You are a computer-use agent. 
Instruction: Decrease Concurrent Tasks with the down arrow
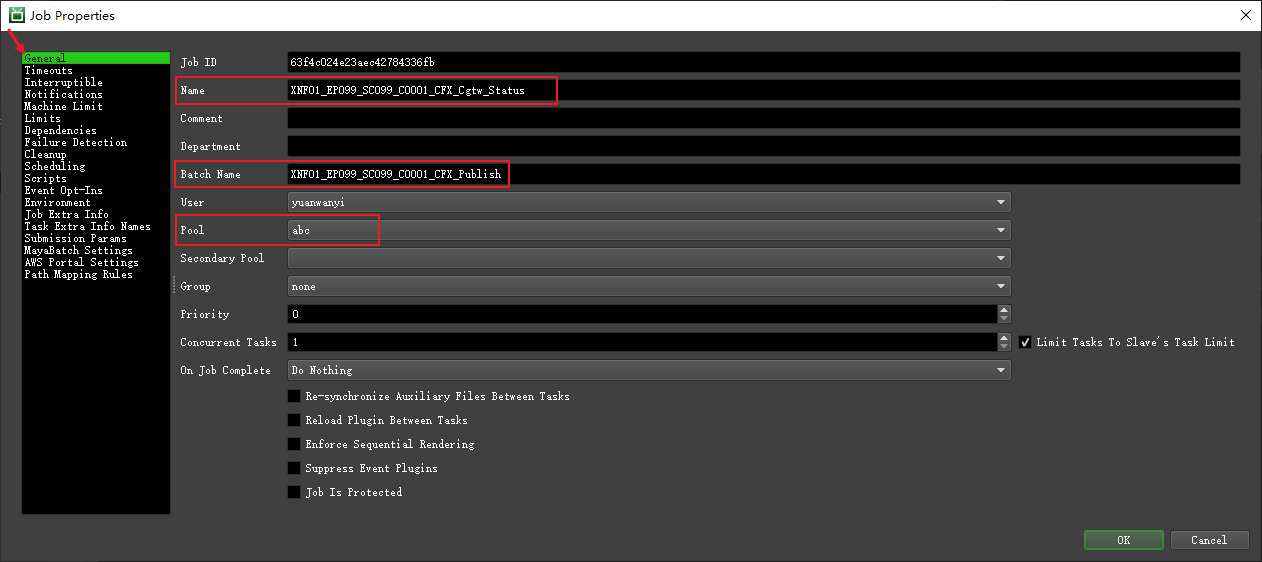tap(1004, 347)
